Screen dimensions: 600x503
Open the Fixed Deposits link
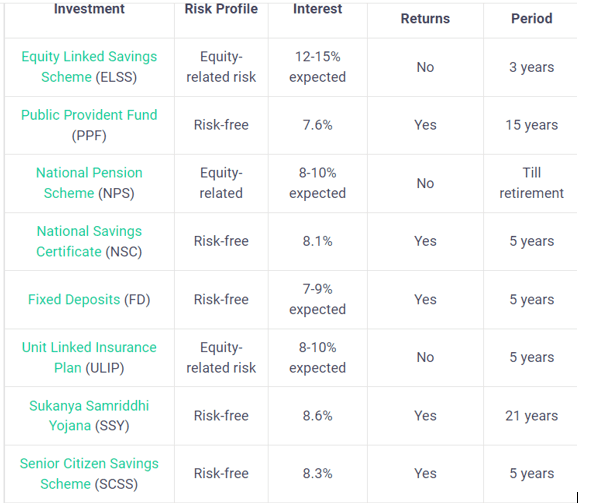point(74,299)
